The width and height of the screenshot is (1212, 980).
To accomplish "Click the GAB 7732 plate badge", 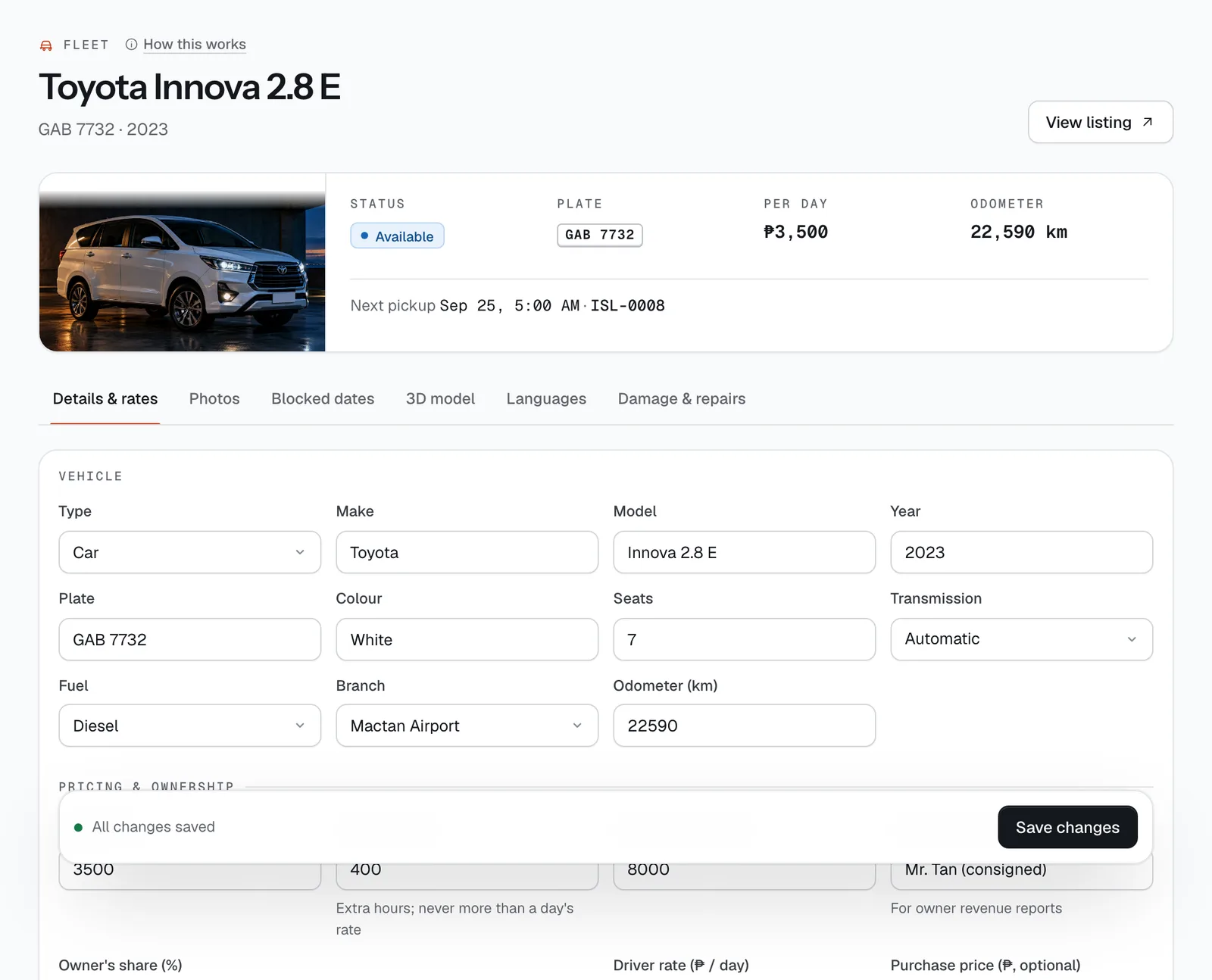I will [600, 235].
